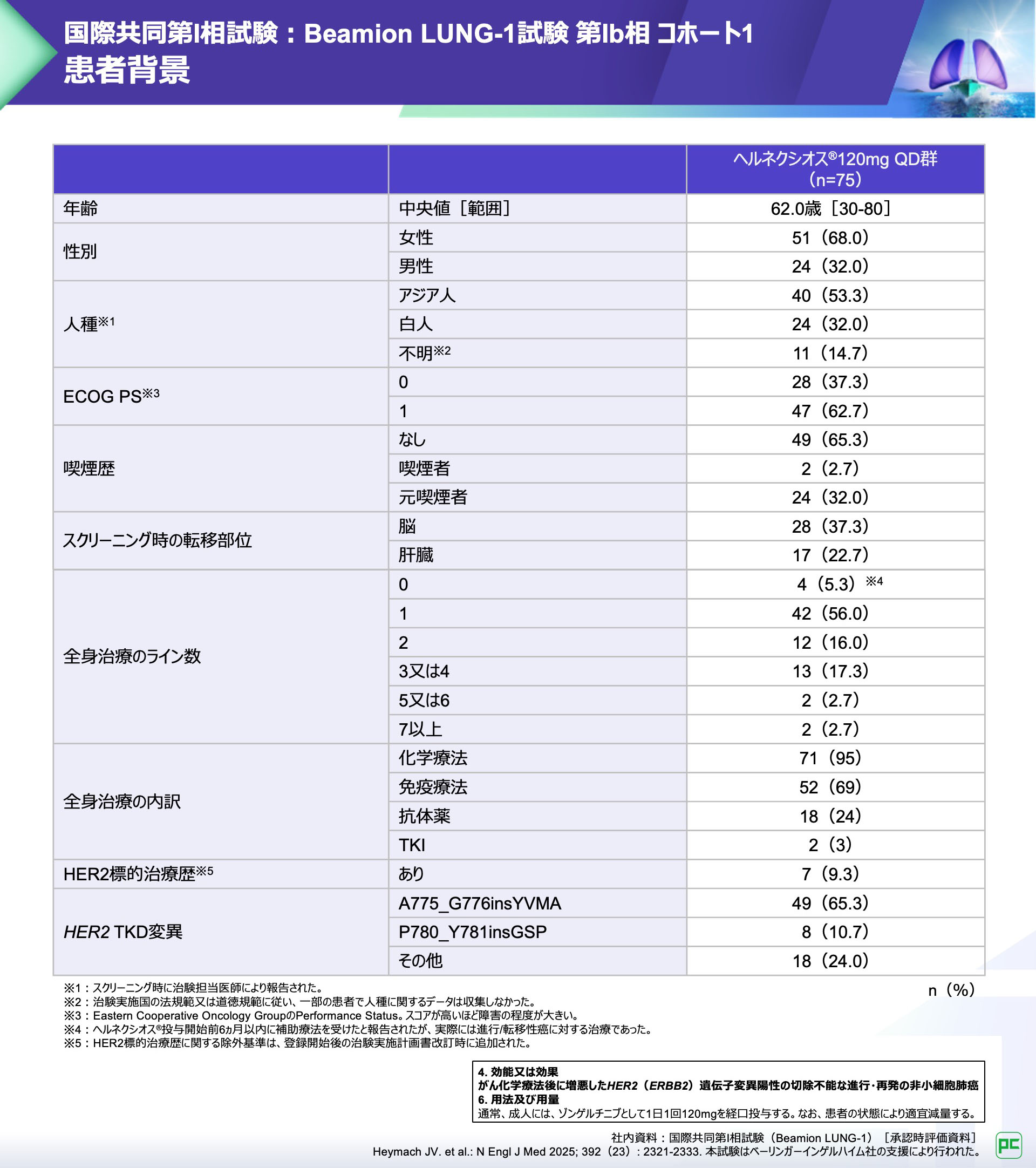The height and width of the screenshot is (1168, 1036).
Task: Click the HER2 TKD変異 row label
Action: 123,932
